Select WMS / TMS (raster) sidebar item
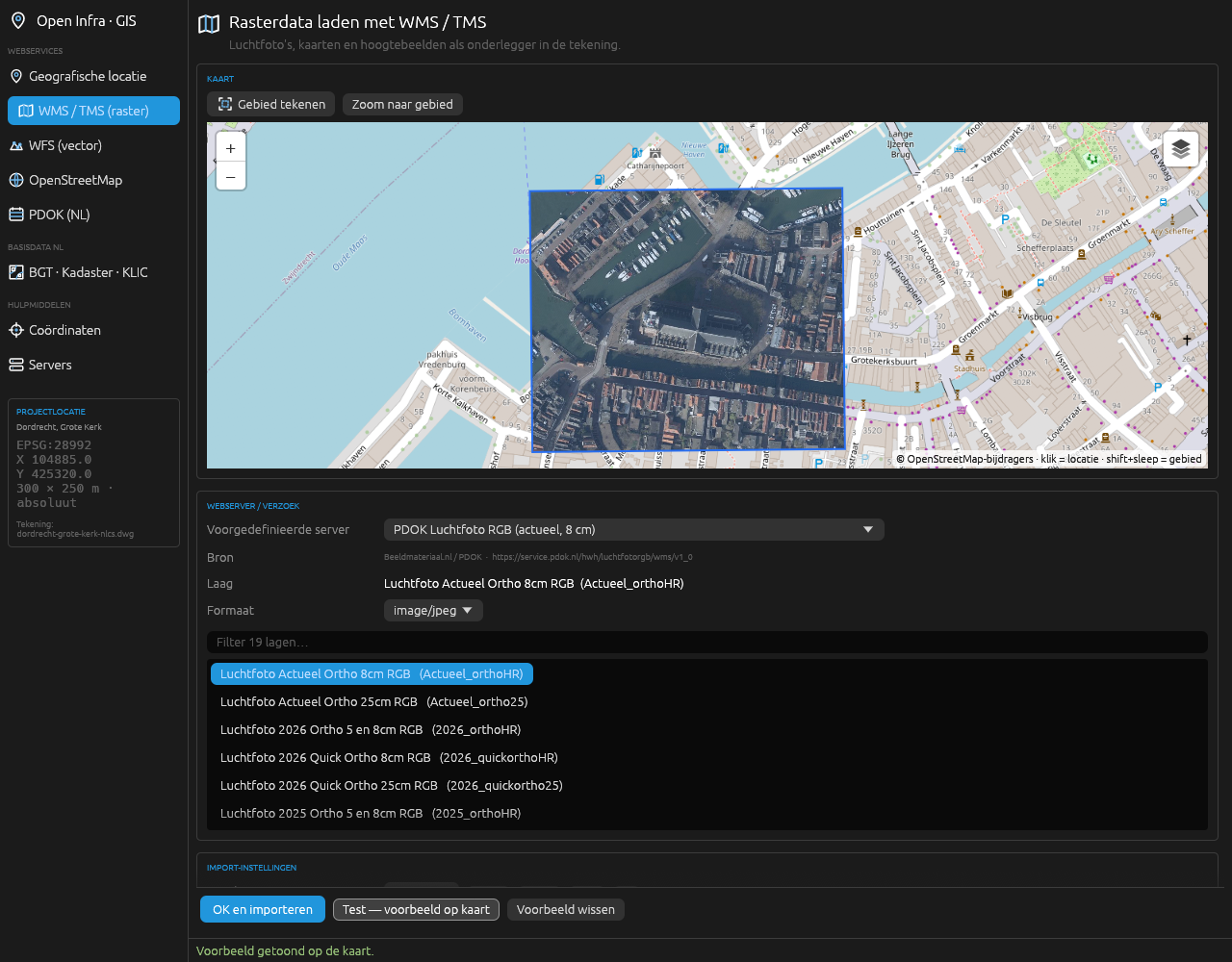Screen dimensions: 1232x962 click(x=93, y=111)
